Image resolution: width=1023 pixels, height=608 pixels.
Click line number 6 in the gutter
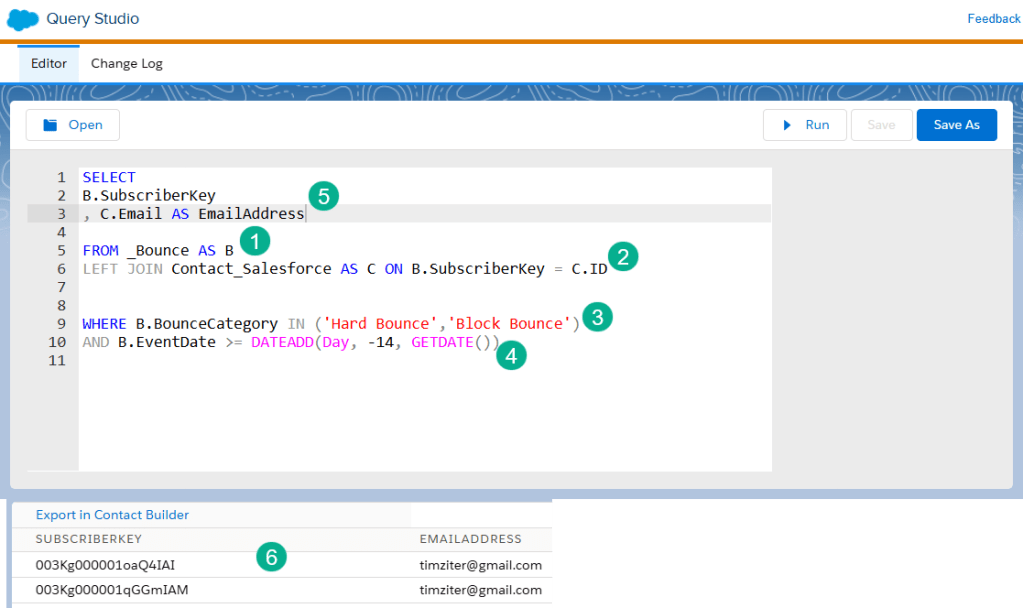coord(61,269)
